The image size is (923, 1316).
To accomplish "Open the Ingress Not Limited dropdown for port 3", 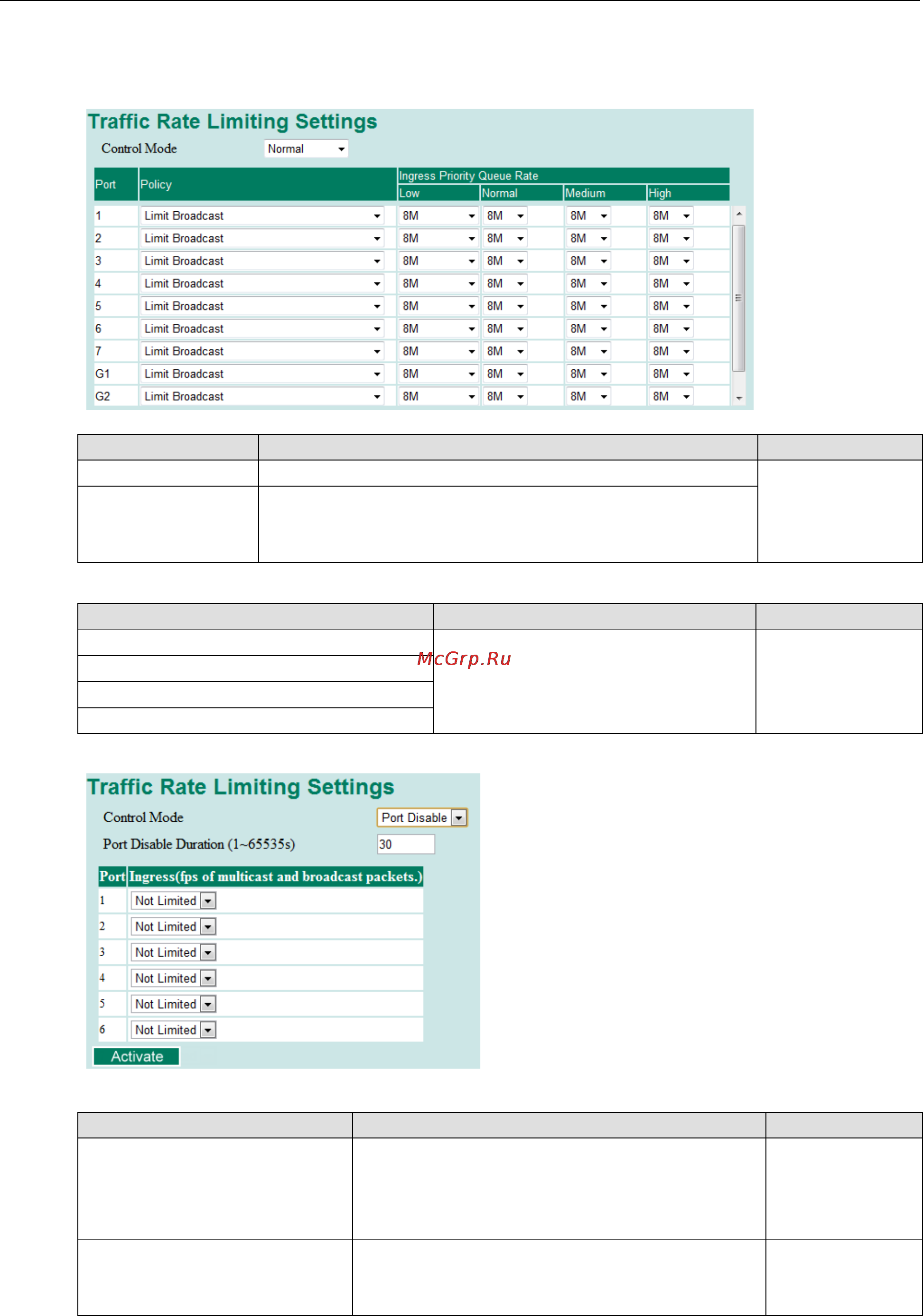I will [x=173, y=953].
